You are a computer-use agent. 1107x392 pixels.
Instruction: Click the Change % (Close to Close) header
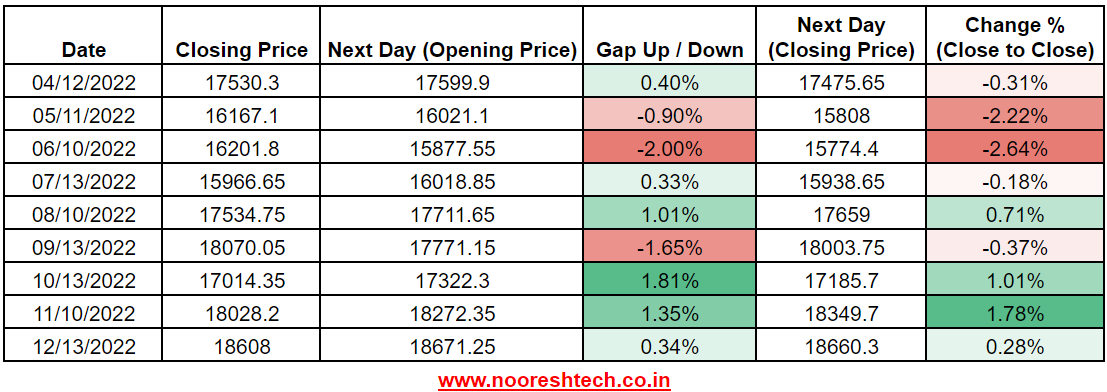pos(1017,38)
